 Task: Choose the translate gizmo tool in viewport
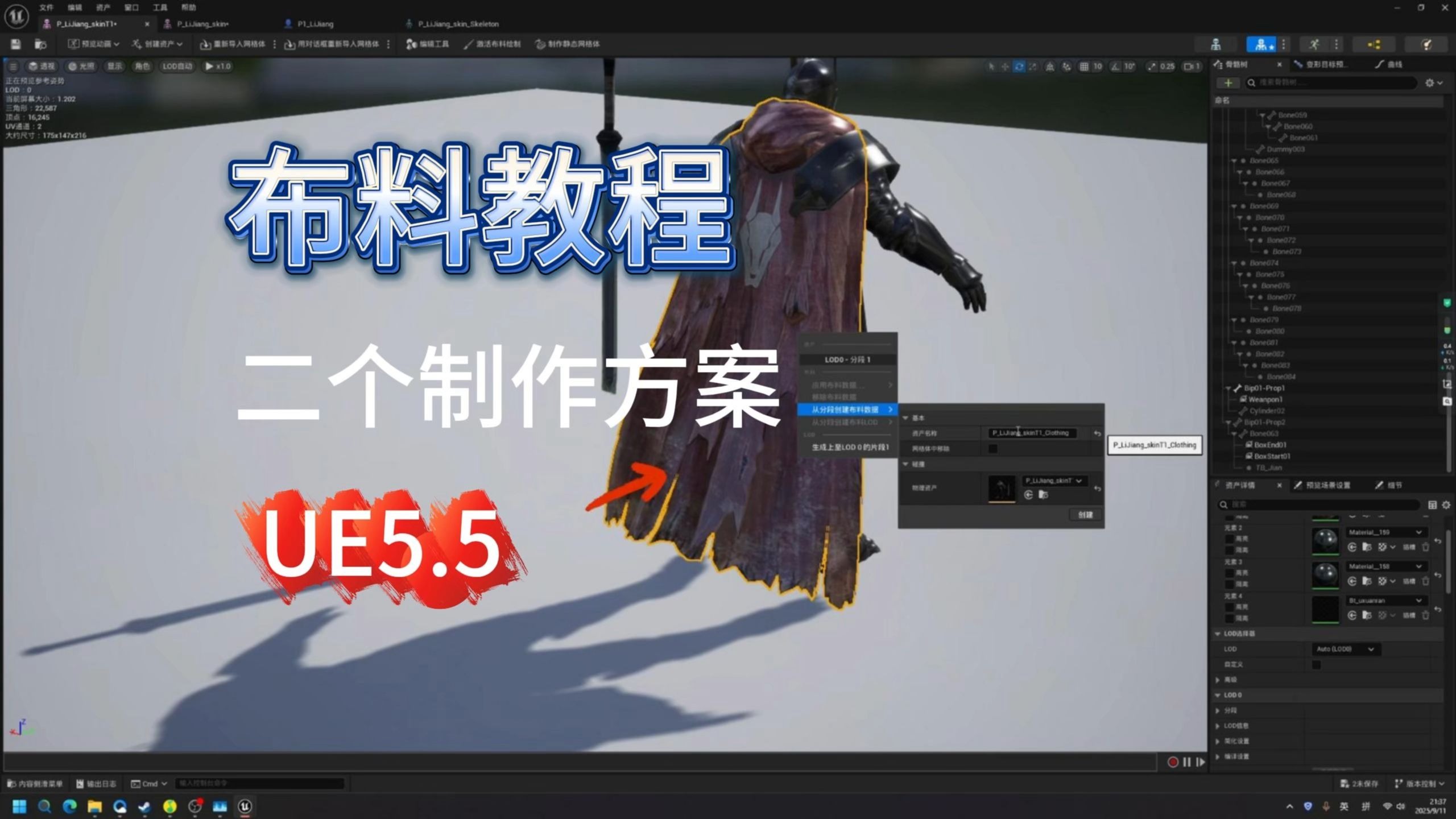[1005, 67]
